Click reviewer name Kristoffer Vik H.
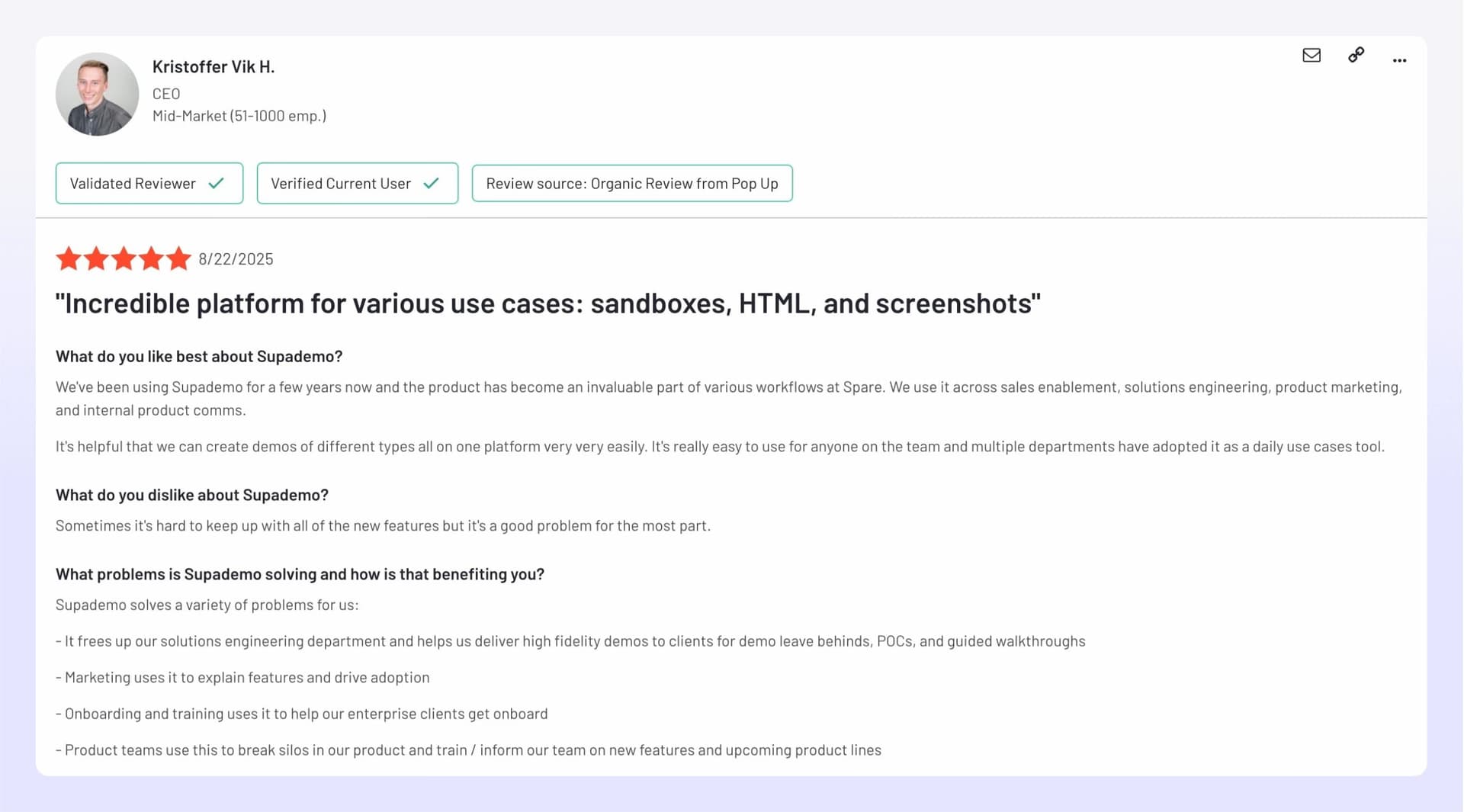The width and height of the screenshot is (1464, 812). coord(213,67)
